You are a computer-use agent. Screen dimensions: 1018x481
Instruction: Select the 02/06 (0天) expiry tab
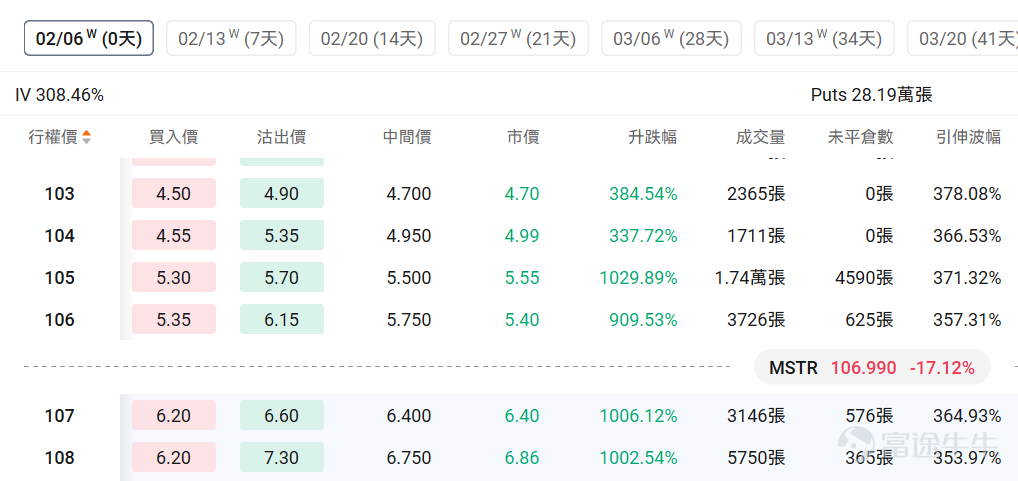point(89,38)
